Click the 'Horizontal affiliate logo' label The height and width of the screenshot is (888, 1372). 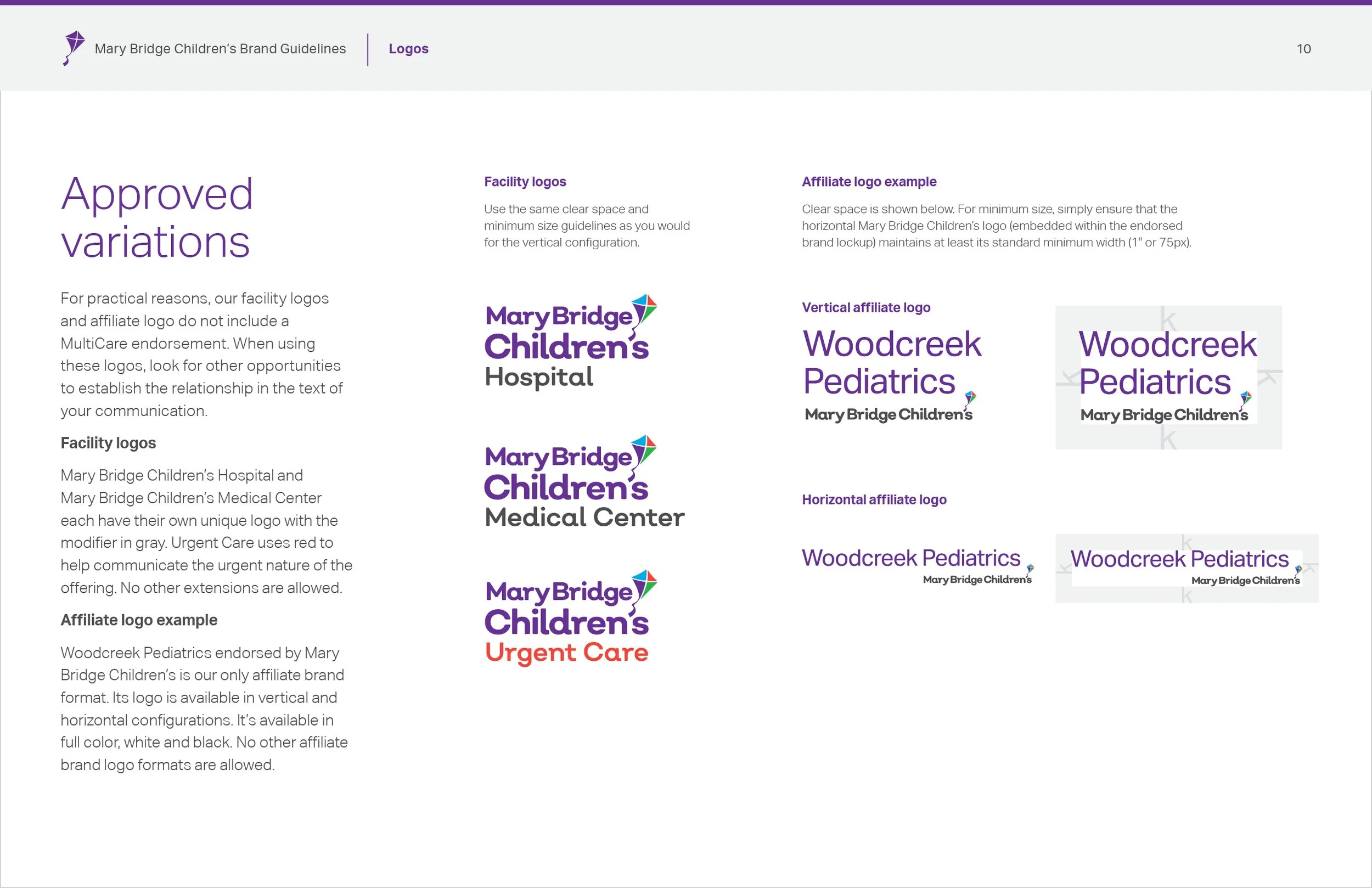pyautogui.click(x=874, y=499)
